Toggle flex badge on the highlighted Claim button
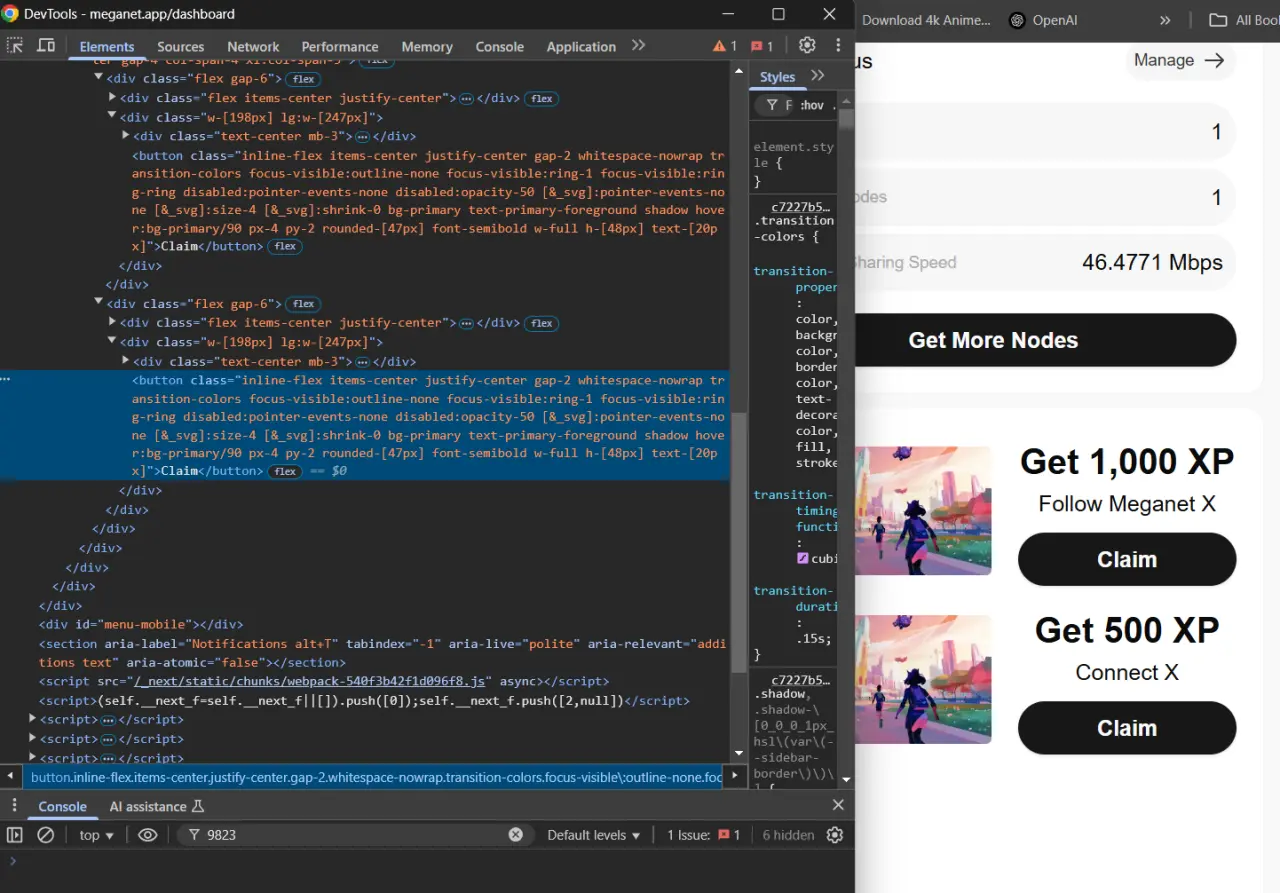Viewport: 1280px width, 893px height. [285, 471]
